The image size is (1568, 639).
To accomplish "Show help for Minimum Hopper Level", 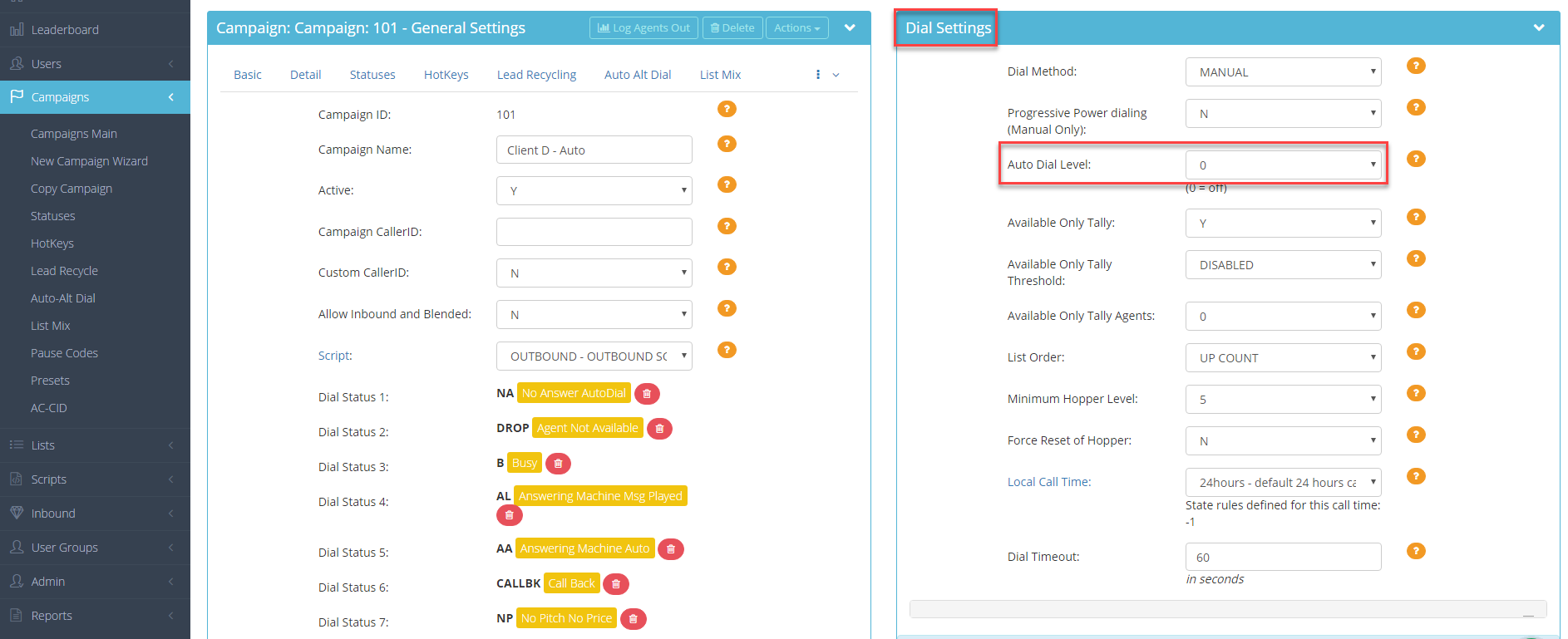I will 1416,393.
